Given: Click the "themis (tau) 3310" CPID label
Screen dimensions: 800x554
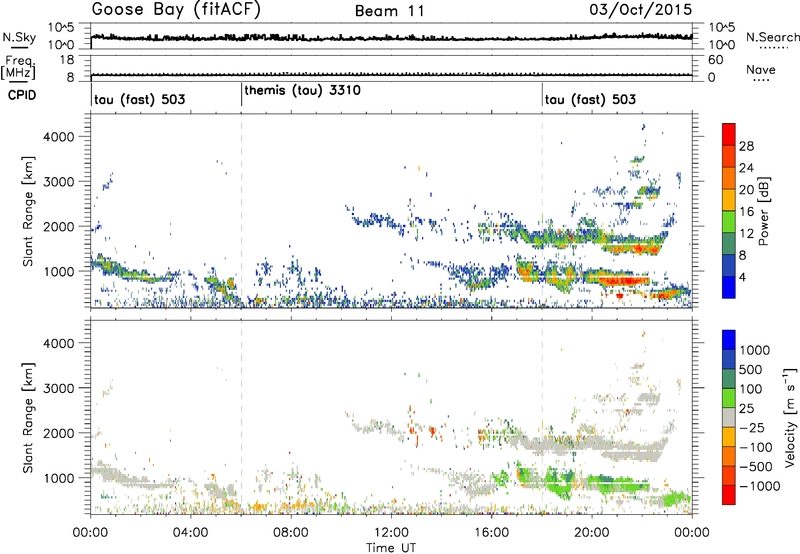Looking at the screenshot, I should [303, 91].
